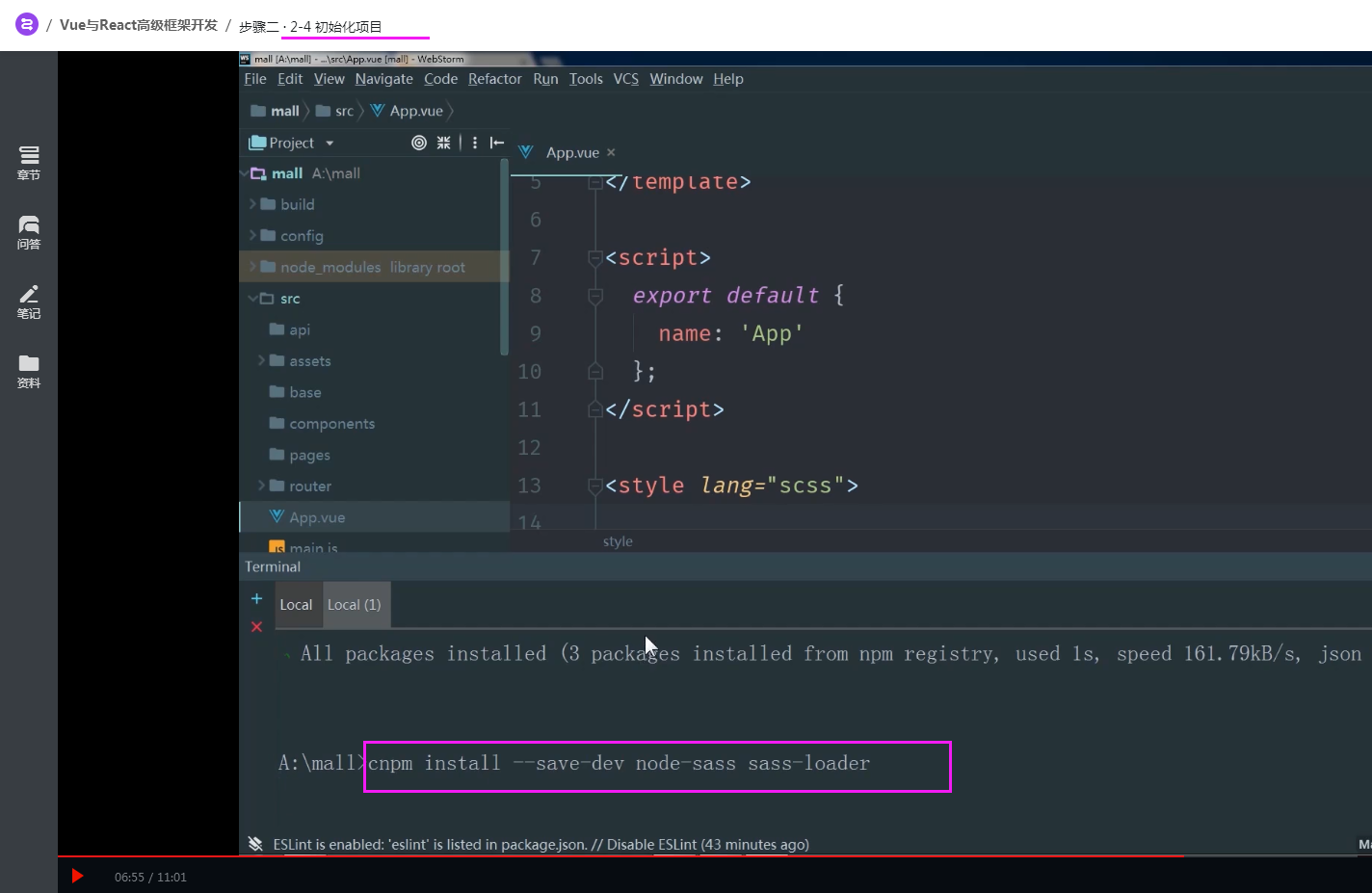Open the 问答 Q&A sidebar icon
Image resolution: width=1372 pixels, height=893 pixels.
(x=29, y=232)
